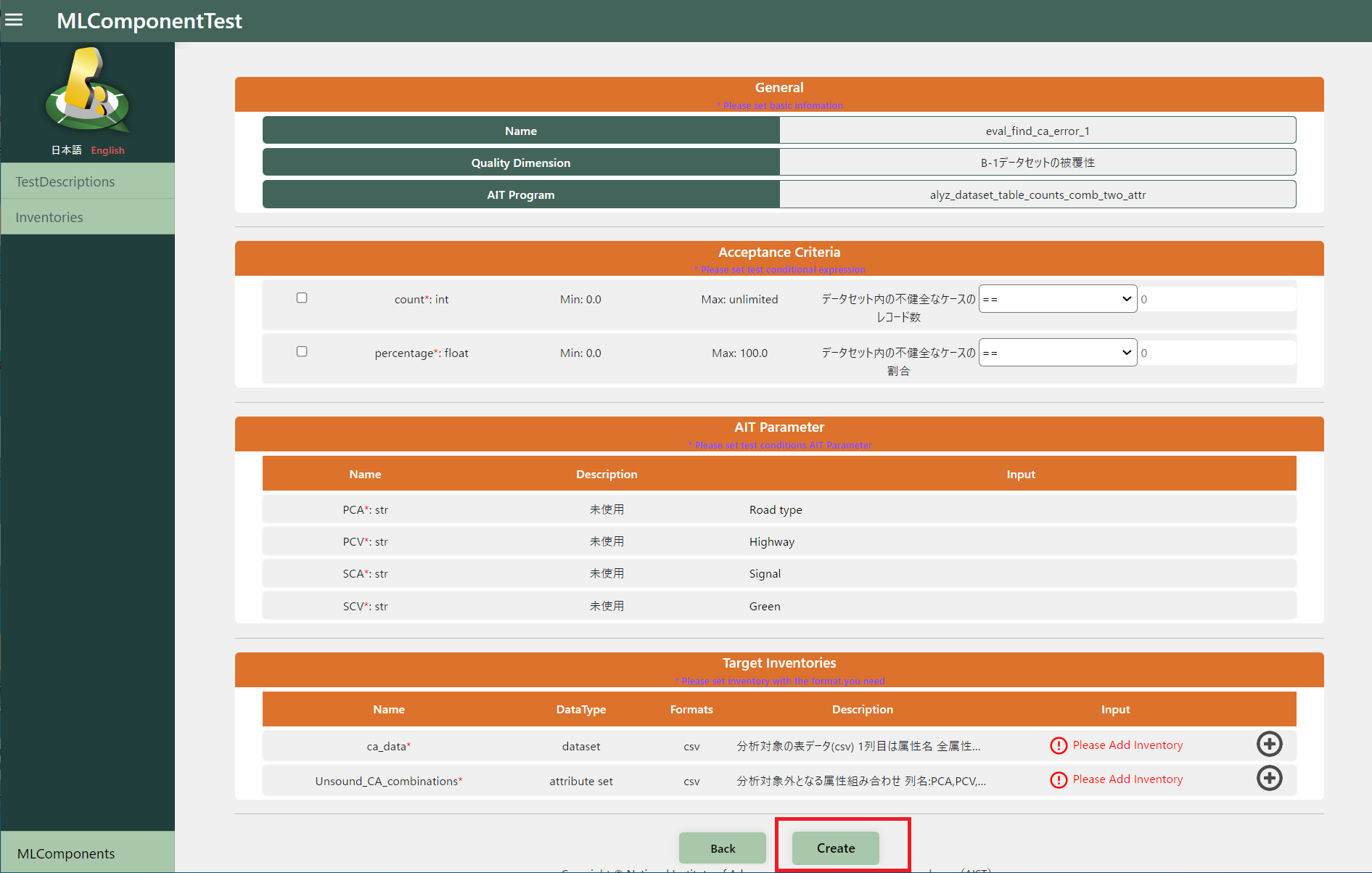Click the Unsound_CA_combinations warning exclamation icon
The image size is (1372, 873).
click(1059, 779)
